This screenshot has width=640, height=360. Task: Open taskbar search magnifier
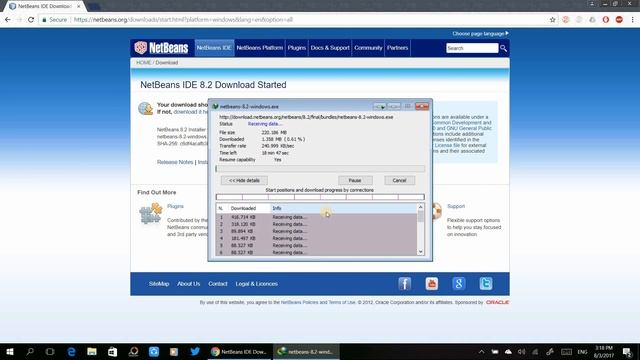(x=30, y=351)
